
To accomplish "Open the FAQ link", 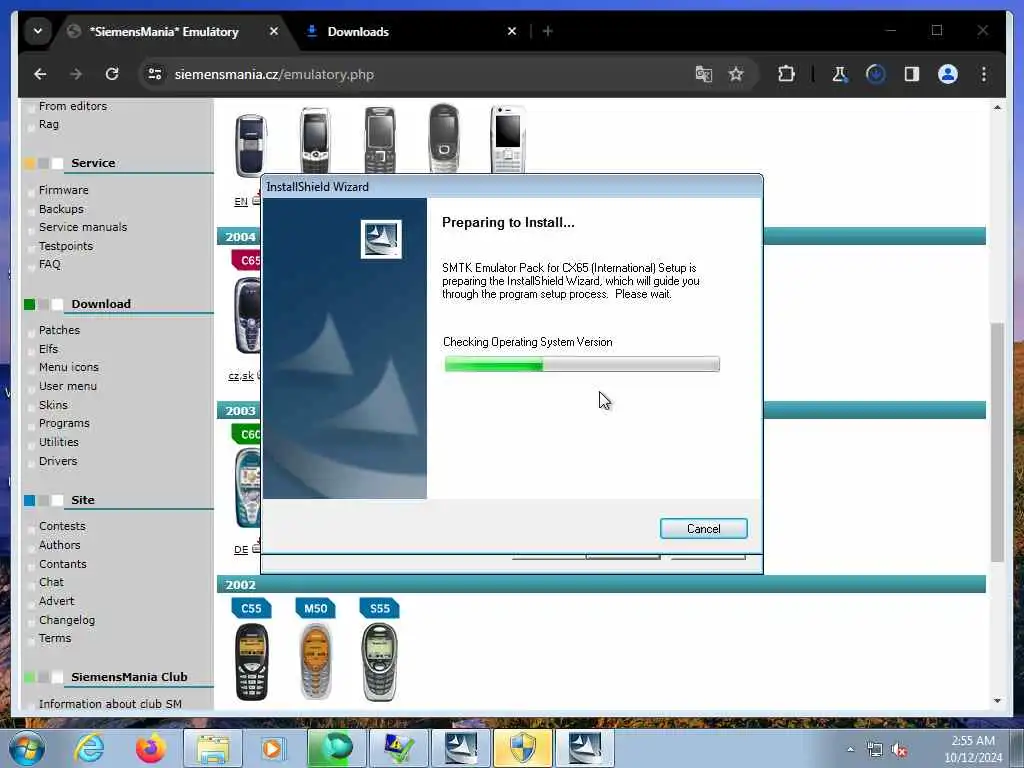I will (50, 264).
